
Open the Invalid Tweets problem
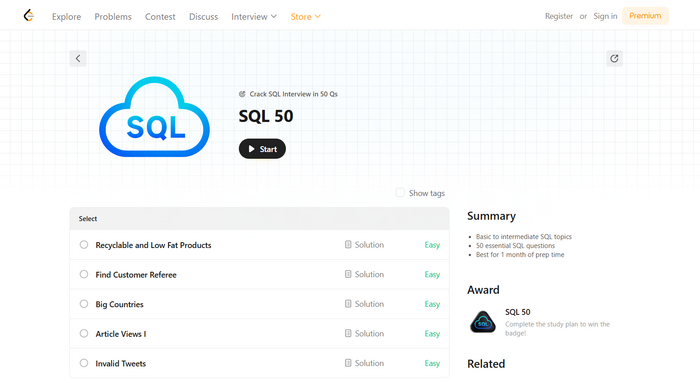(121, 363)
